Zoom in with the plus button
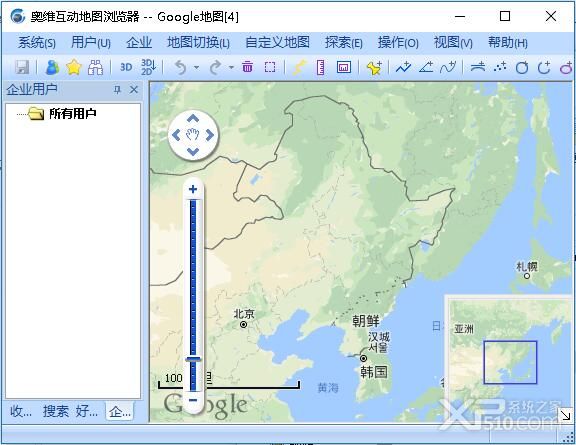 [193, 189]
